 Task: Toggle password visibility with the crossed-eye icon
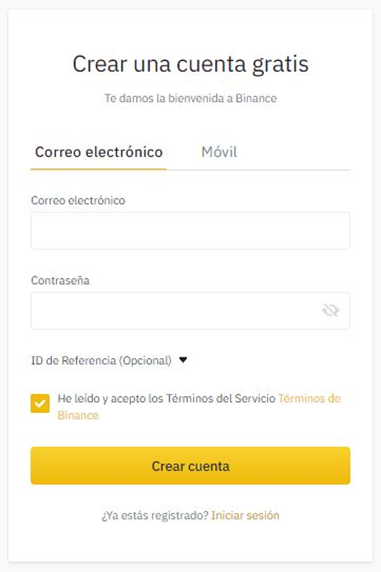point(331,310)
